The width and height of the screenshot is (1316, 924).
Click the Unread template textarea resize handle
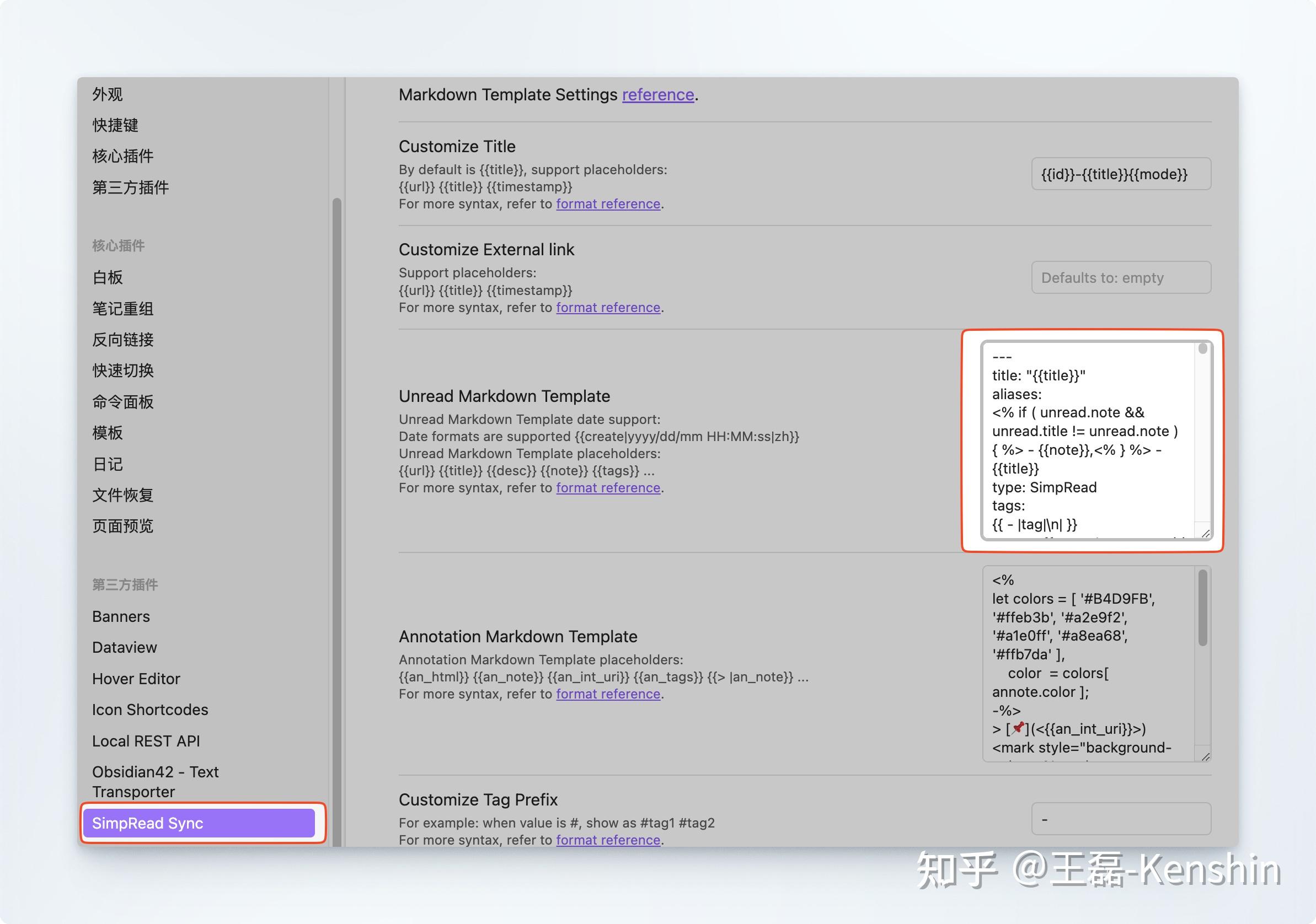pos(1205,533)
